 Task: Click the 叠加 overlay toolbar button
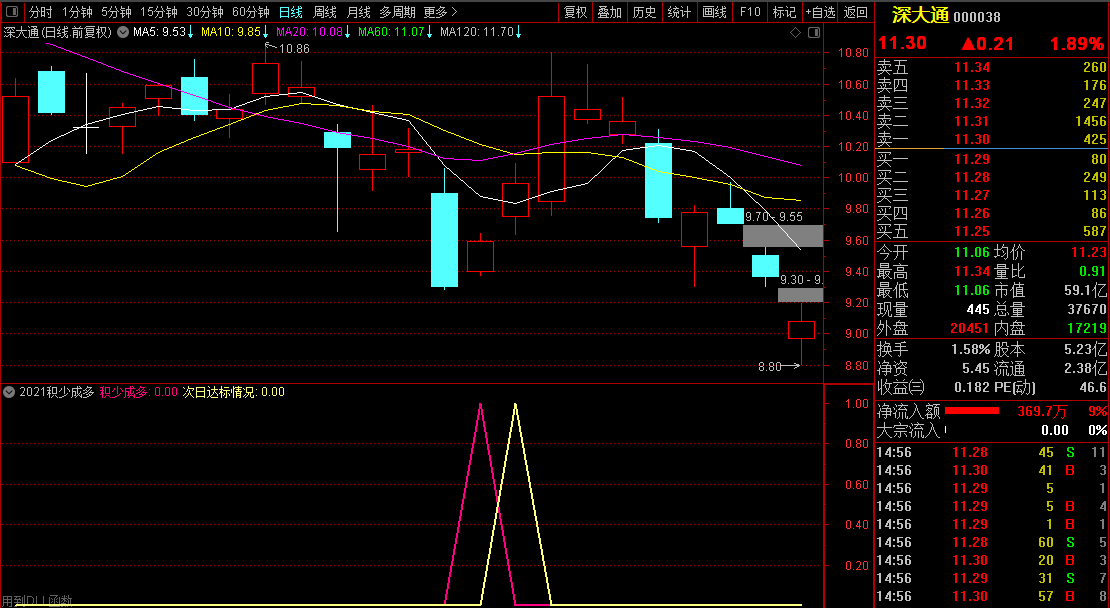pyautogui.click(x=609, y=12)
